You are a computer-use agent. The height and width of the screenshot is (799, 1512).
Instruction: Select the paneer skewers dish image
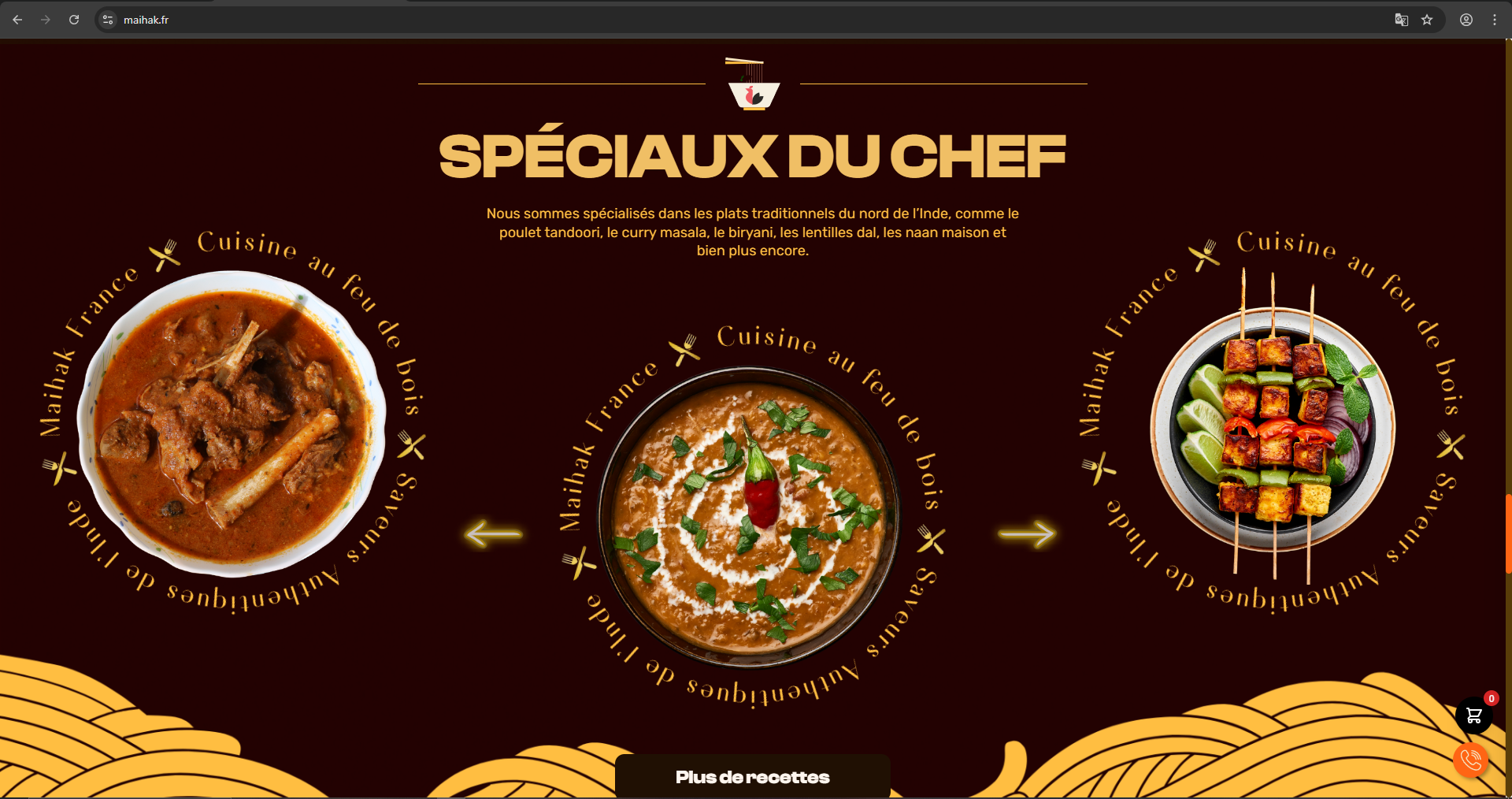[1273, 426]
